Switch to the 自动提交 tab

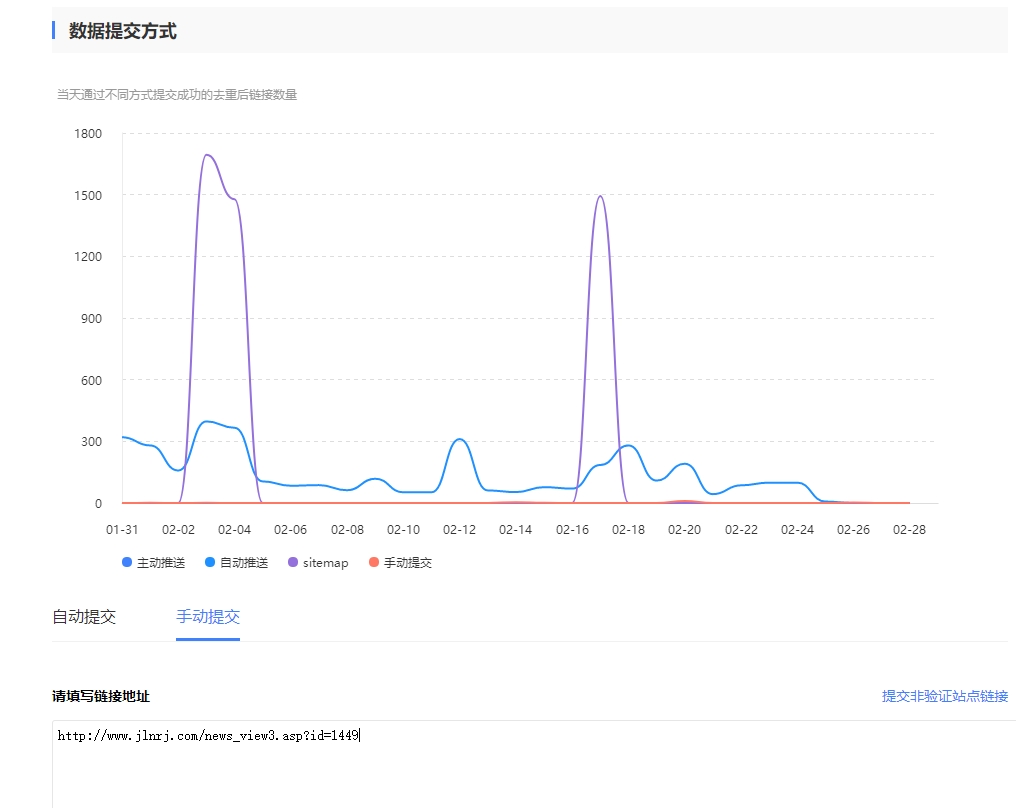tap(84, 617)
